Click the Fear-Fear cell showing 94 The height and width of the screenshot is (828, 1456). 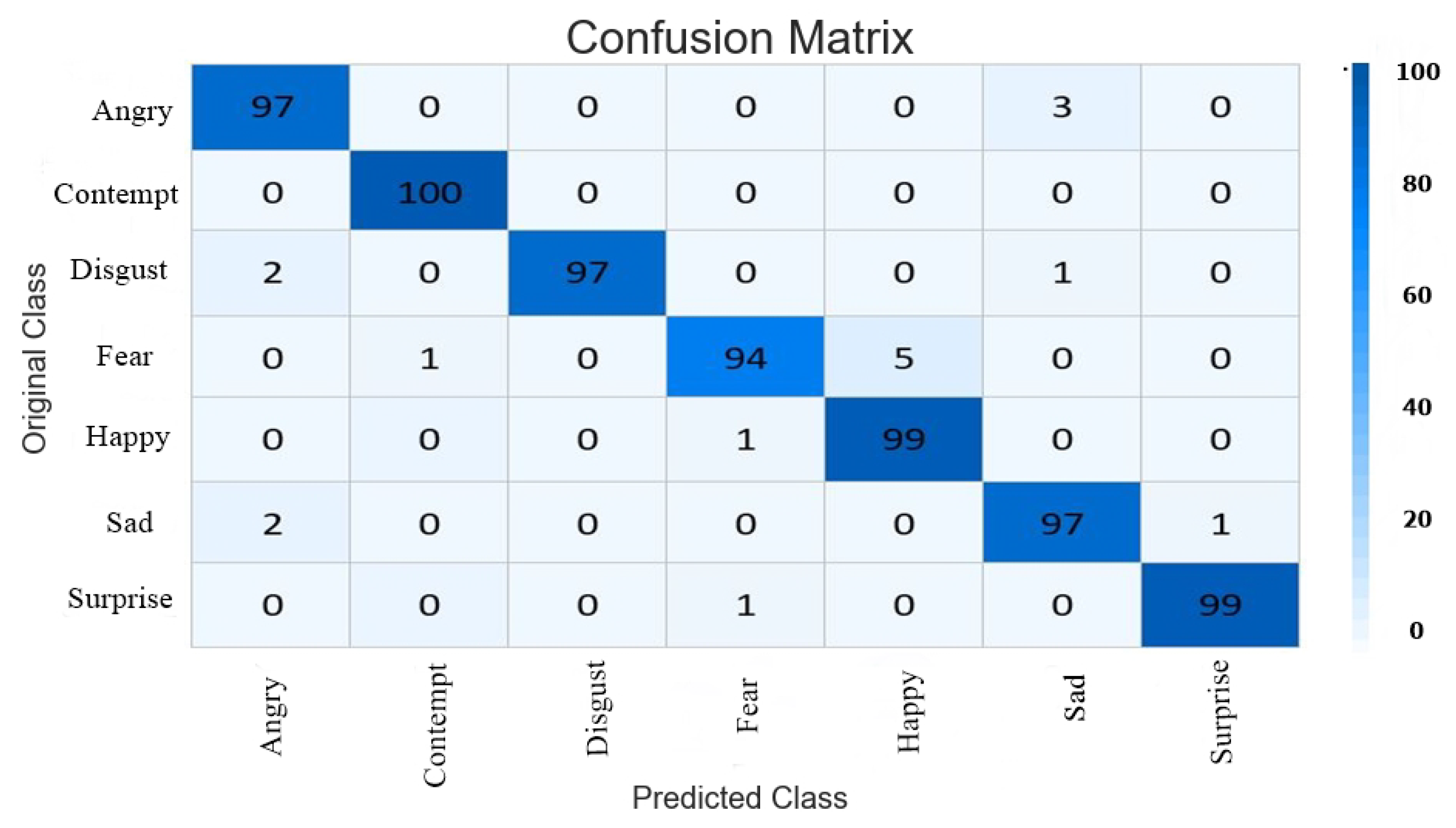[x=745, y=357]
